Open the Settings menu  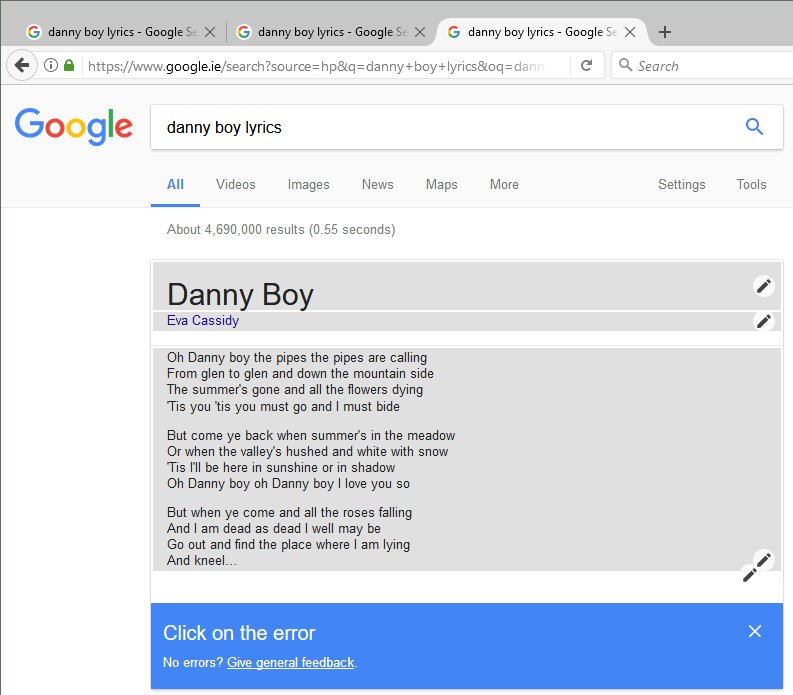[x=681, y=185]
